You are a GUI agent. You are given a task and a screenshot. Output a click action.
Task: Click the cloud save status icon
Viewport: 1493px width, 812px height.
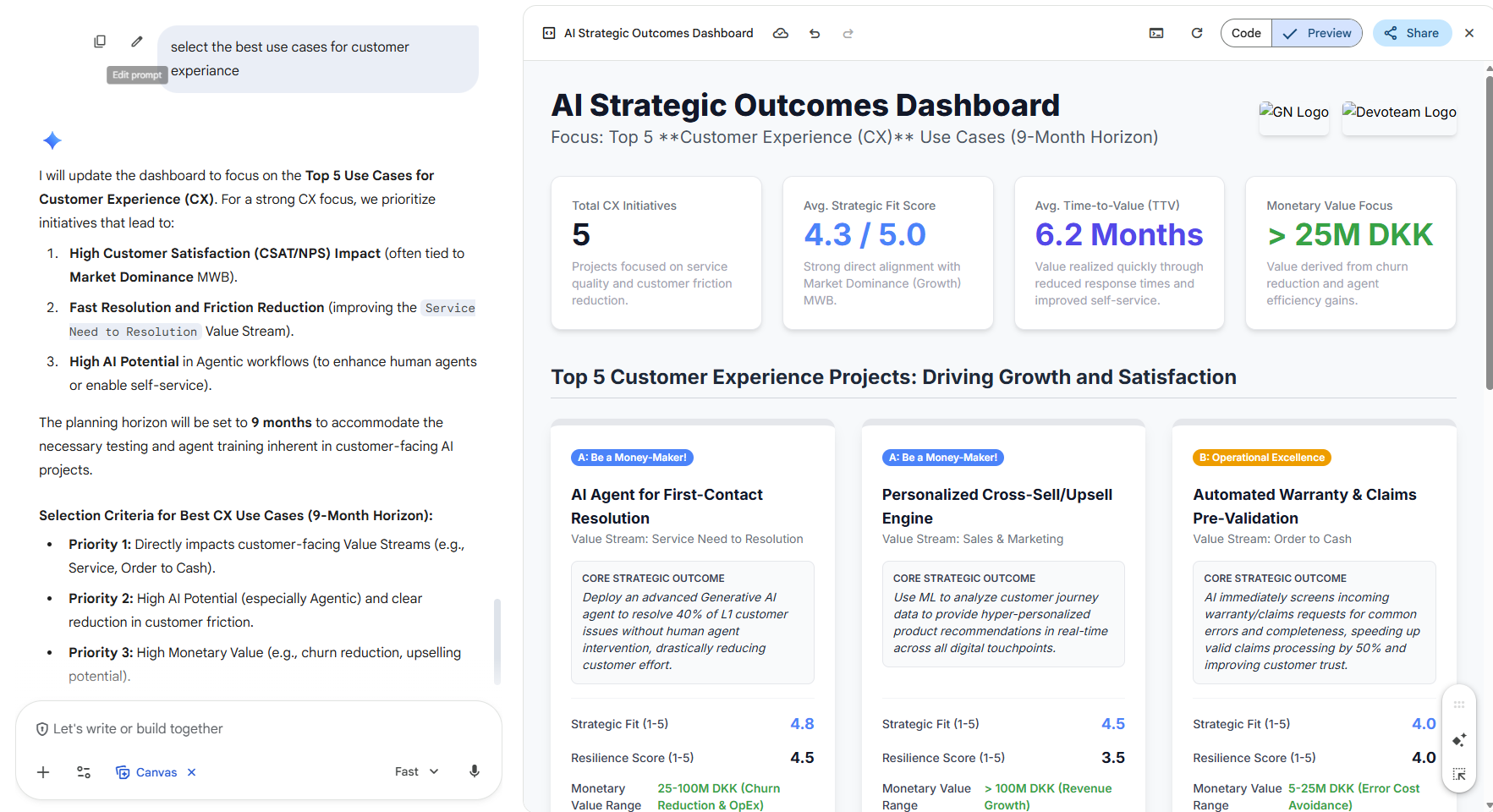tap(781, 33)
